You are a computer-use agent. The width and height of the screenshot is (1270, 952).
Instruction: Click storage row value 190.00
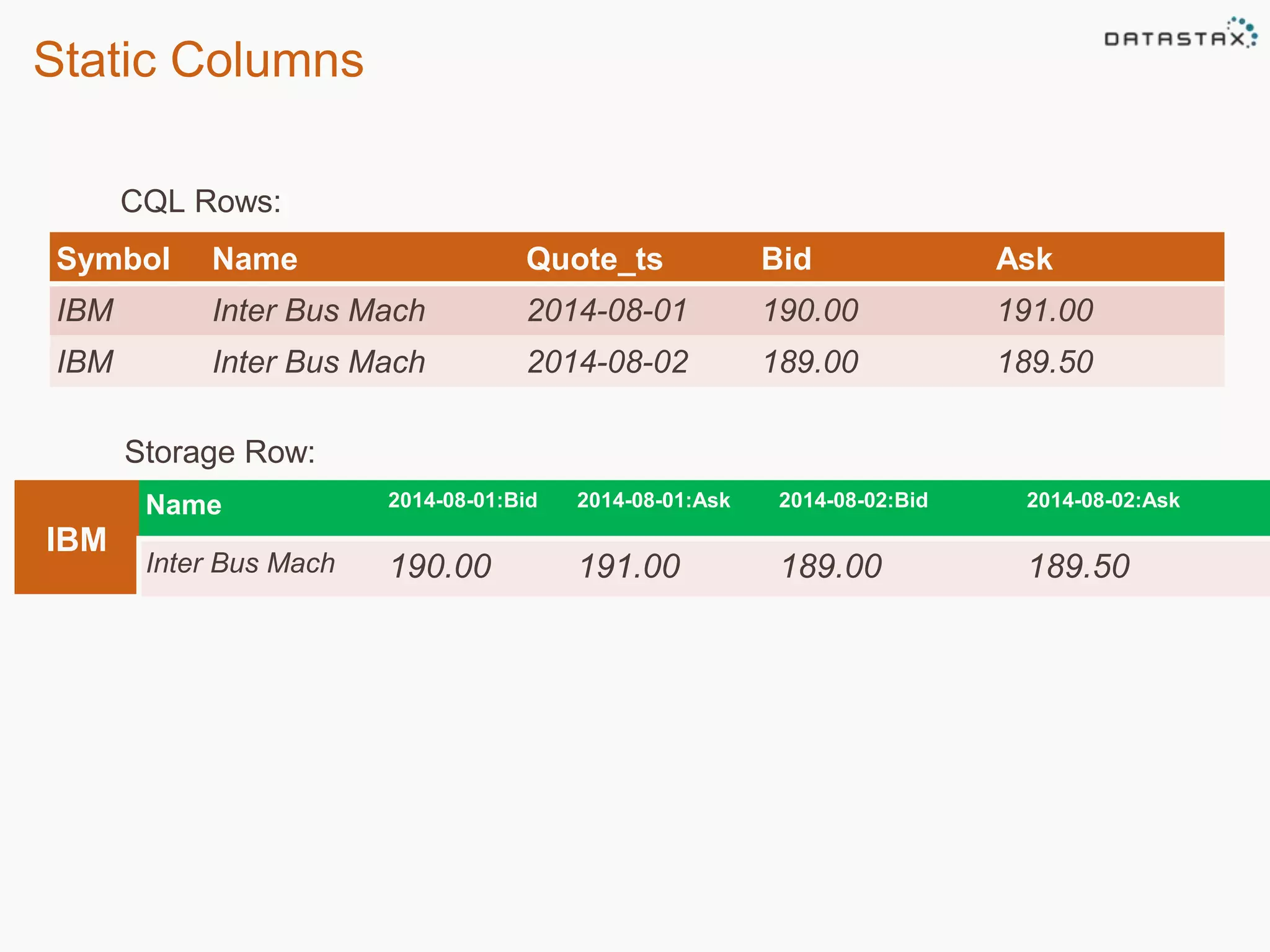441,566
